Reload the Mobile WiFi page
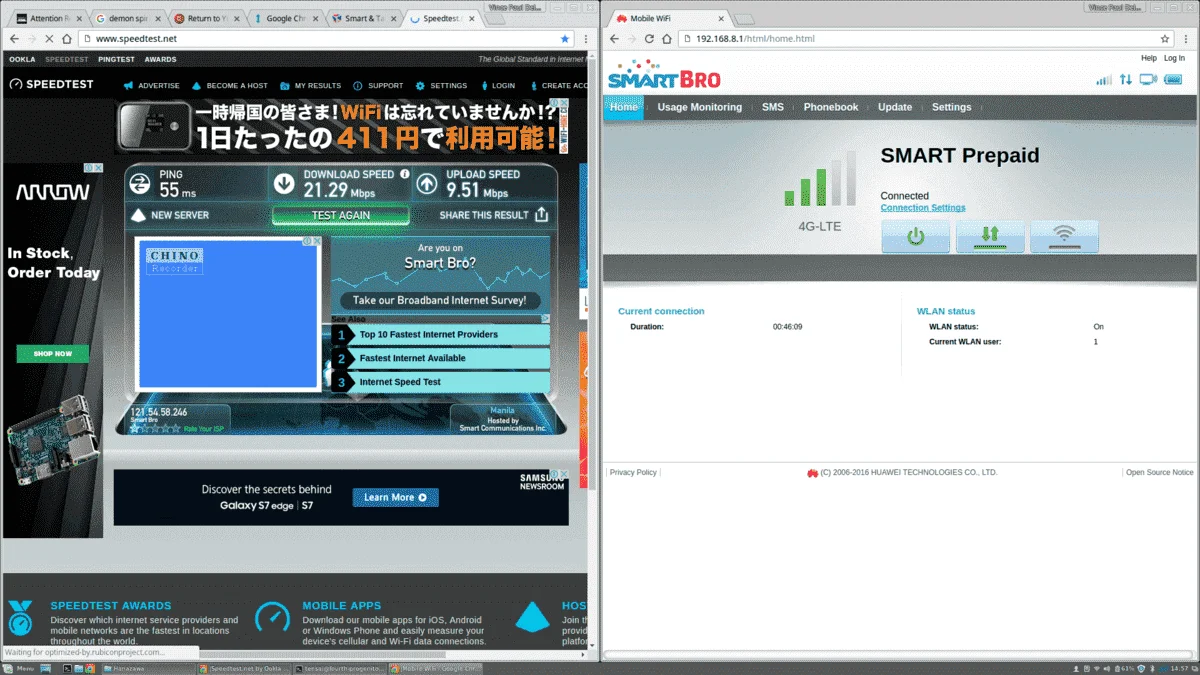The image size is (1200, 675). [x=649, y=38]
